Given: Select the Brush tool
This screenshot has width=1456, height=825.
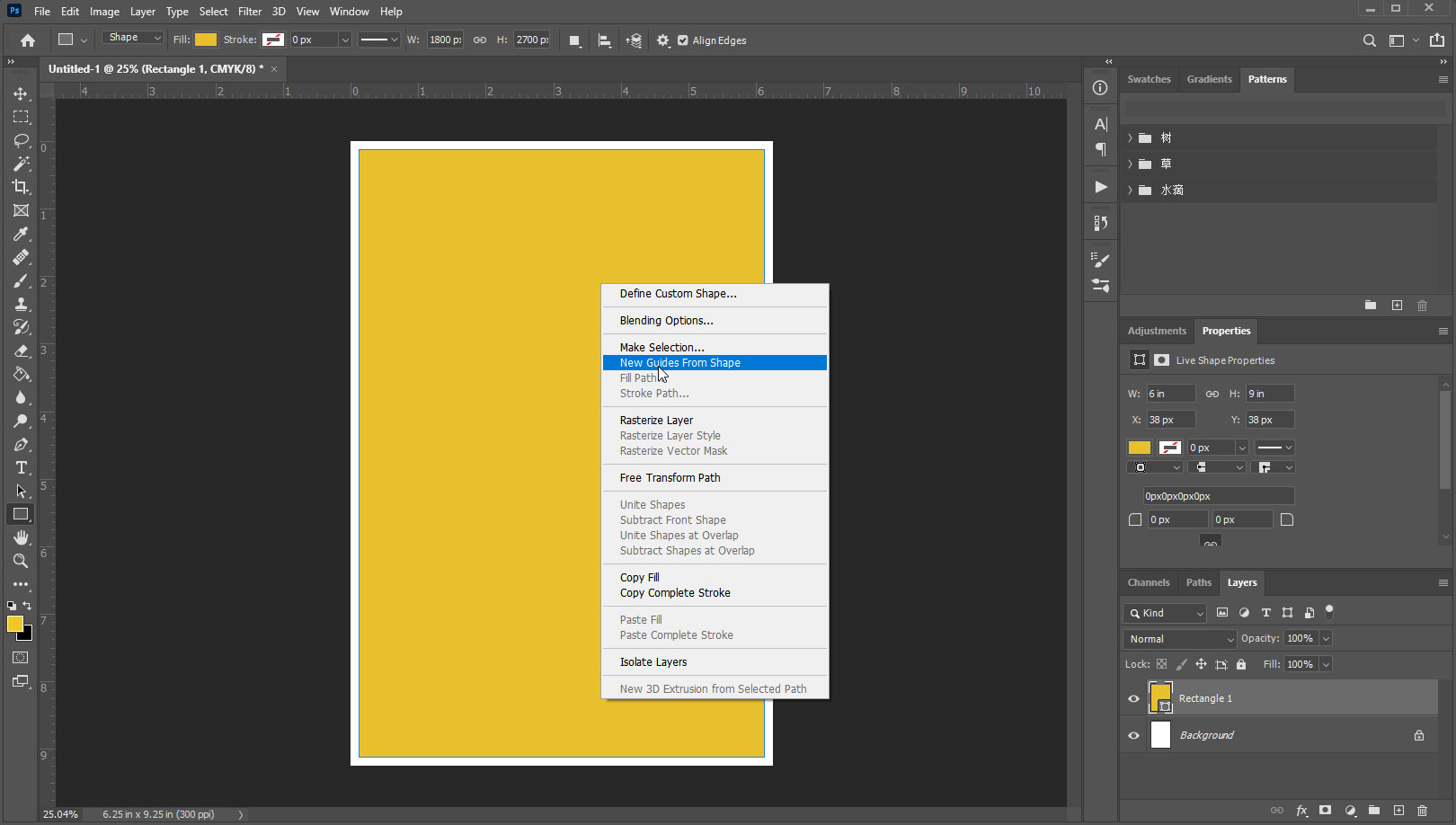Looking at the screenshot, I should tap(21, 280).
